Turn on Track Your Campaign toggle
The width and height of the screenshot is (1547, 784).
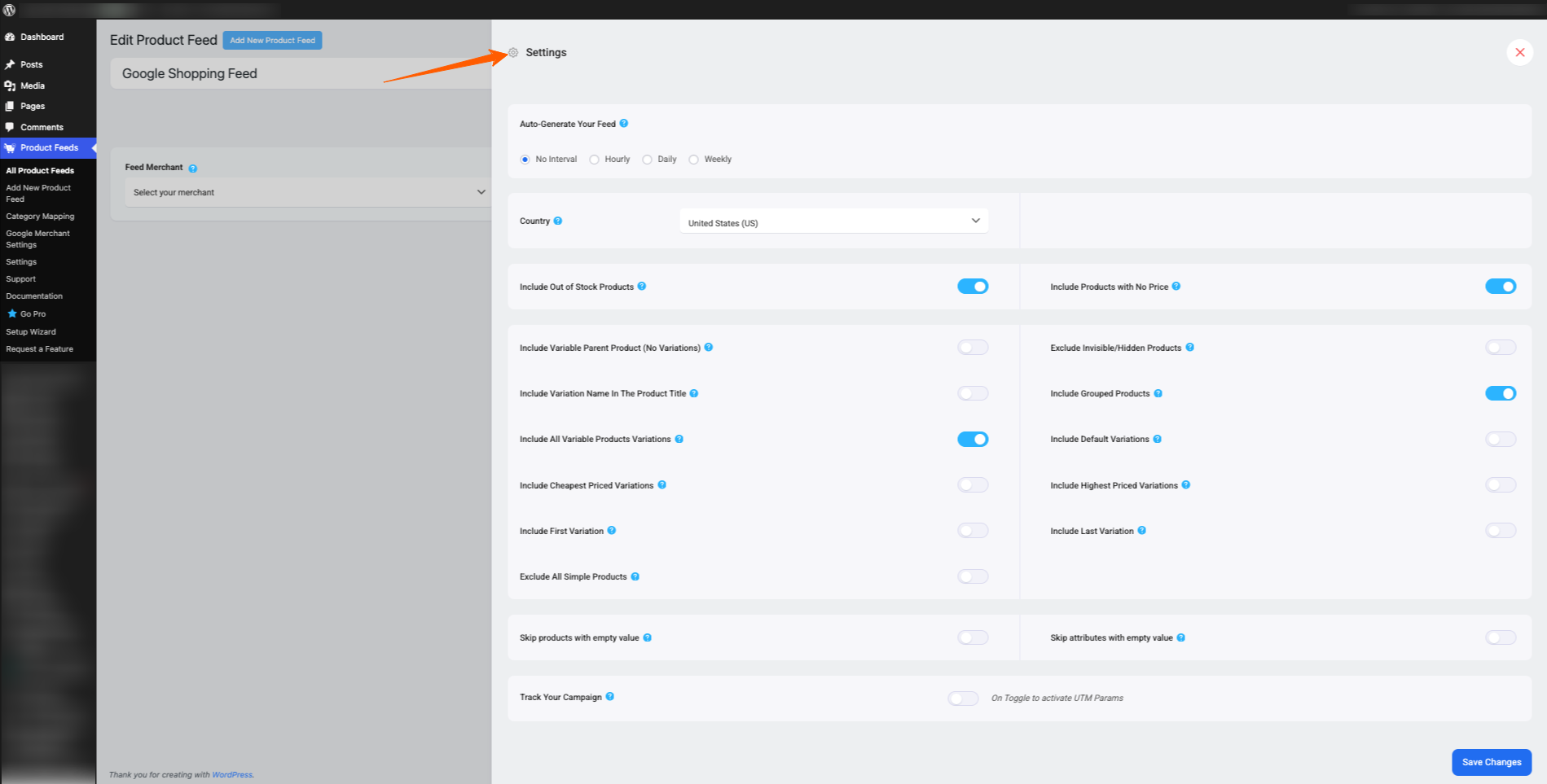coord(963,699)
